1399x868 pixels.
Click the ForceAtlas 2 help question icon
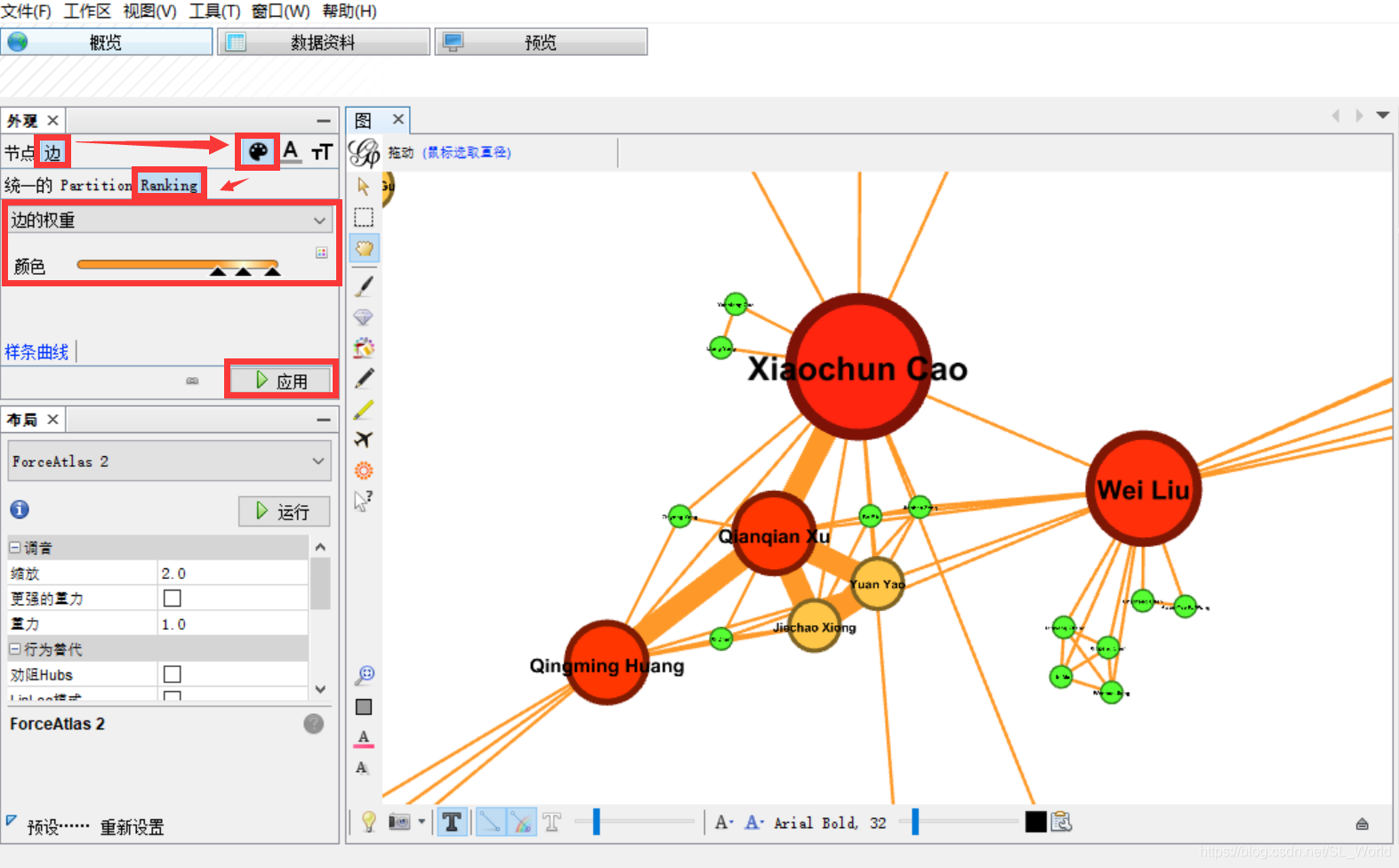point(314,724)
